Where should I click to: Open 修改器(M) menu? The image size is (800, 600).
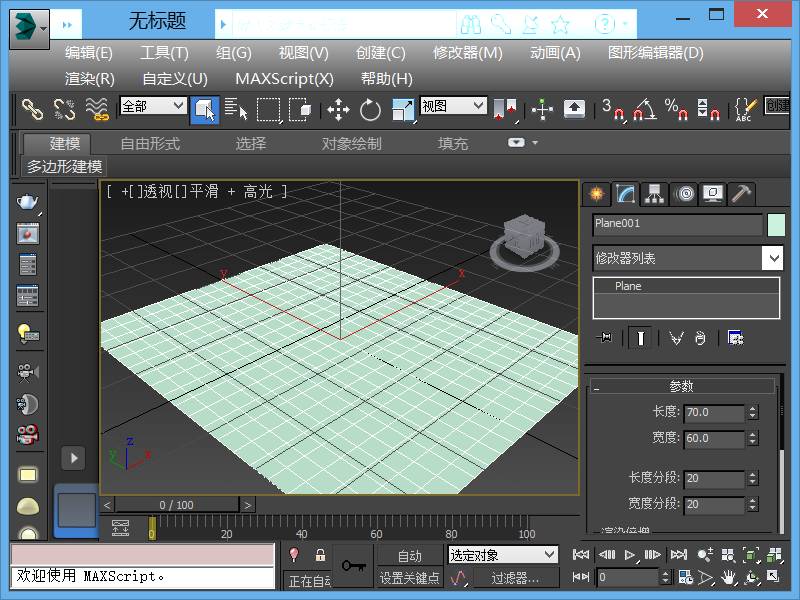pos(467,53)
